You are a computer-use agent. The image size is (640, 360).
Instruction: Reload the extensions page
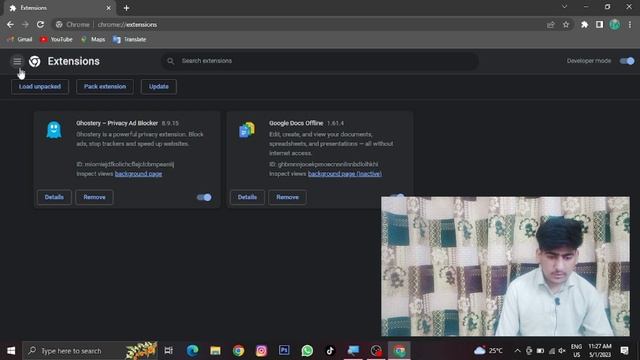pyautogui.click(x=40, y=24)
